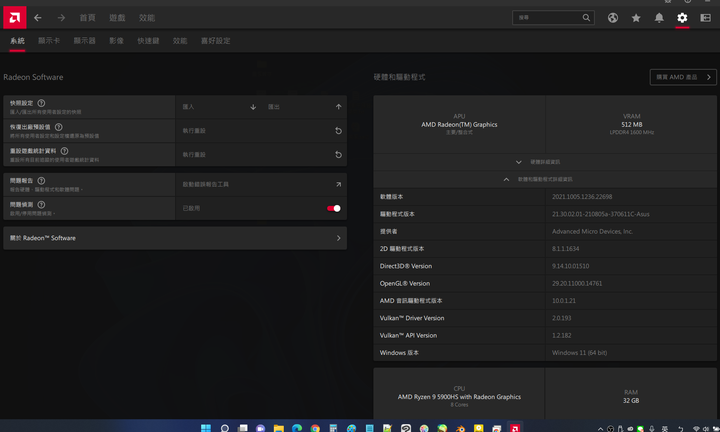This screenshot has width=720, height=432.
Task: Click OpenGL Version row label
Action: click(405, 283)
